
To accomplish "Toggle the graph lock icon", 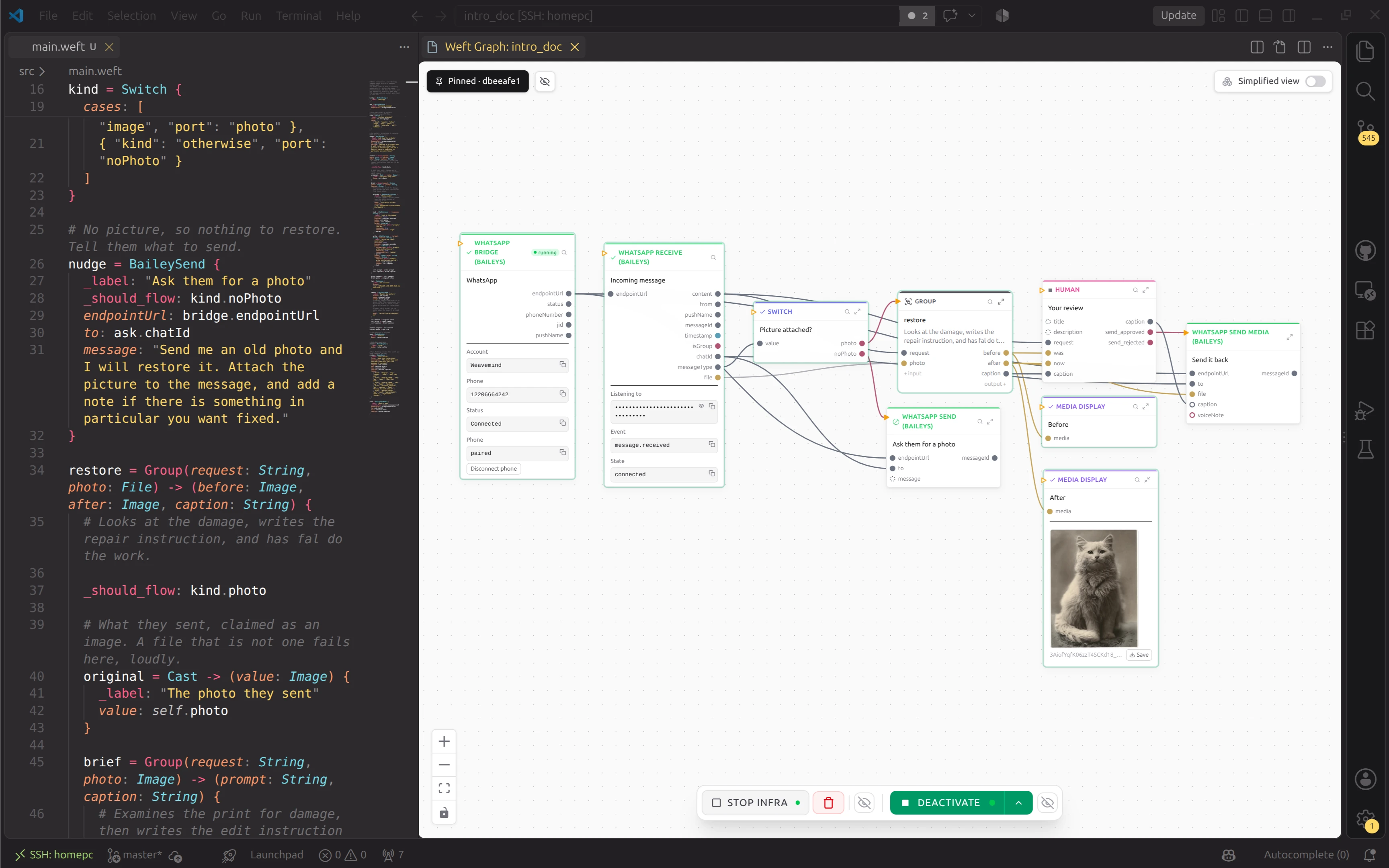I will pyautogui.click(x=444, y=812).
